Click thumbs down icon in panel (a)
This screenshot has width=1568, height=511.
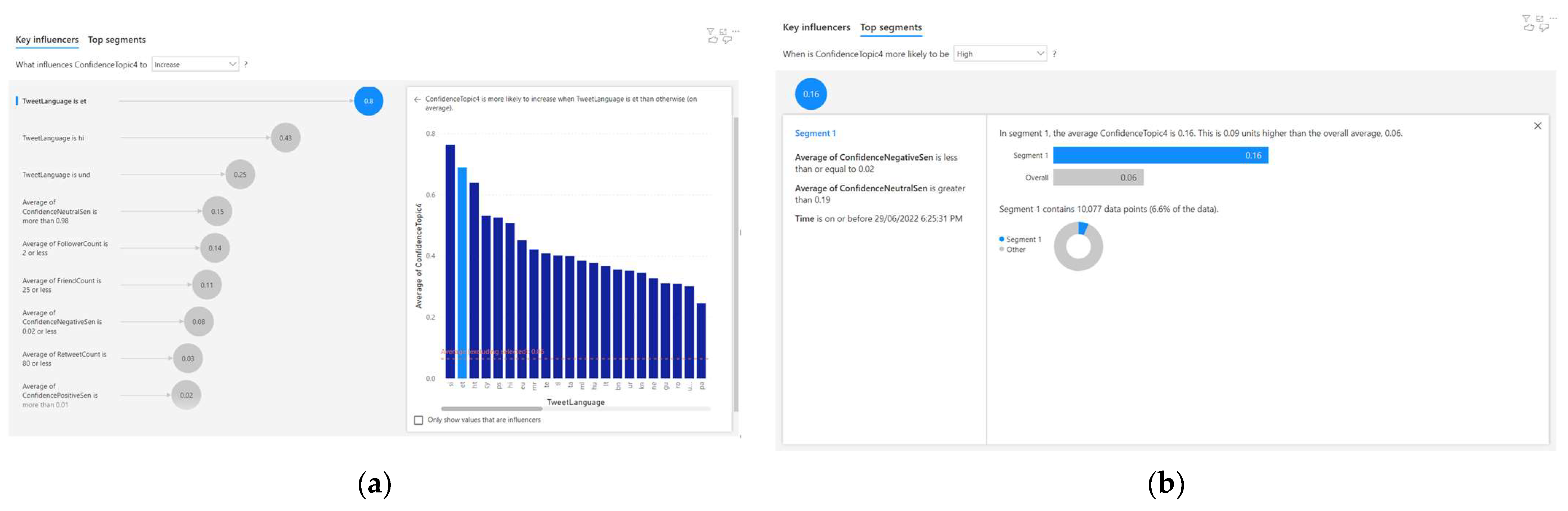pyautogui.click(x=727, y=40)
